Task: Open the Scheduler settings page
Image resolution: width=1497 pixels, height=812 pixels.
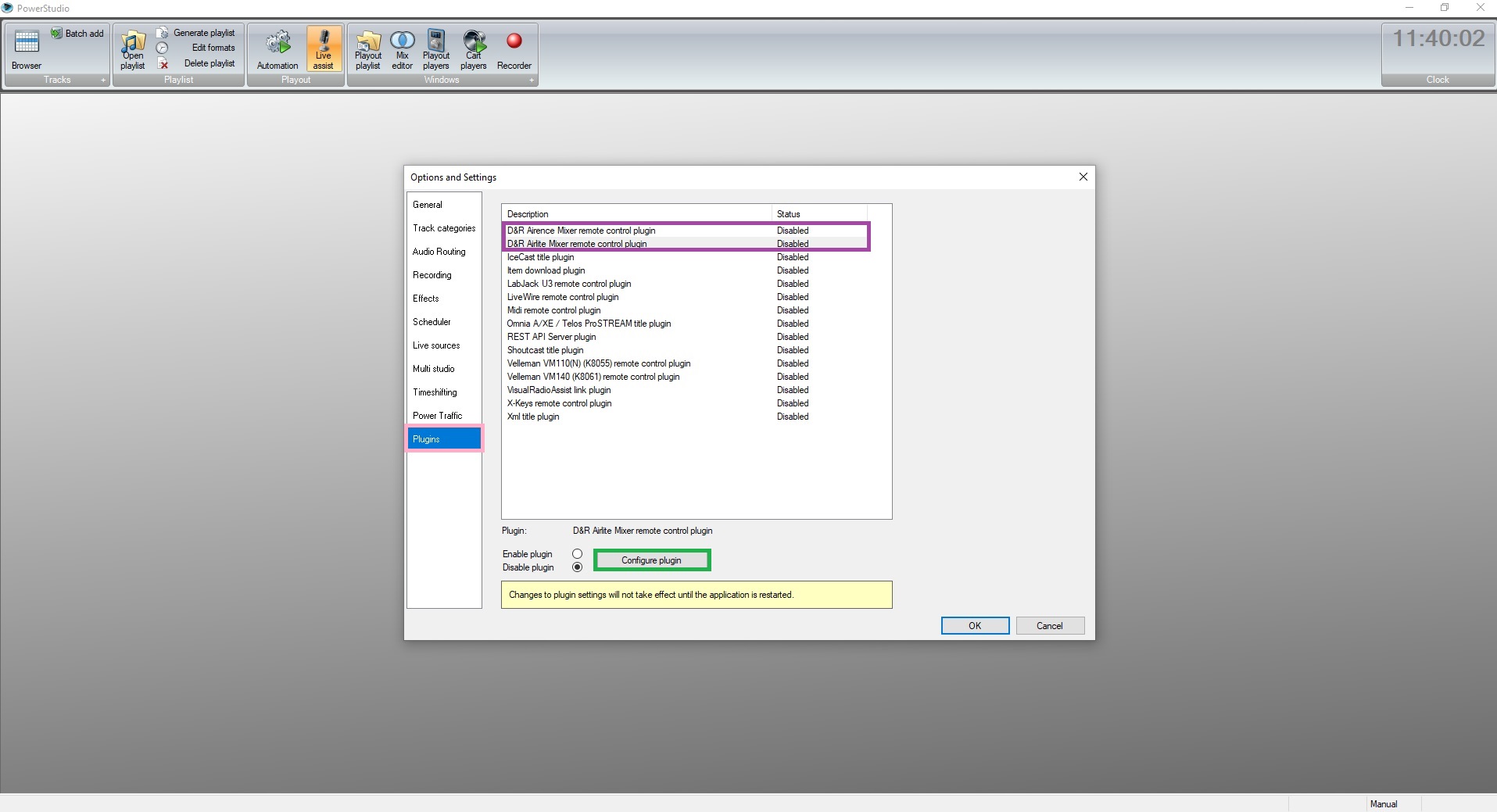Action: (432, 322)
